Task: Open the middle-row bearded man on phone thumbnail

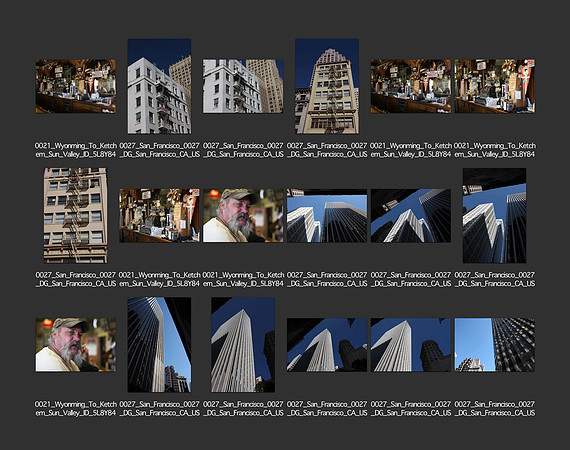Action: 243,216
